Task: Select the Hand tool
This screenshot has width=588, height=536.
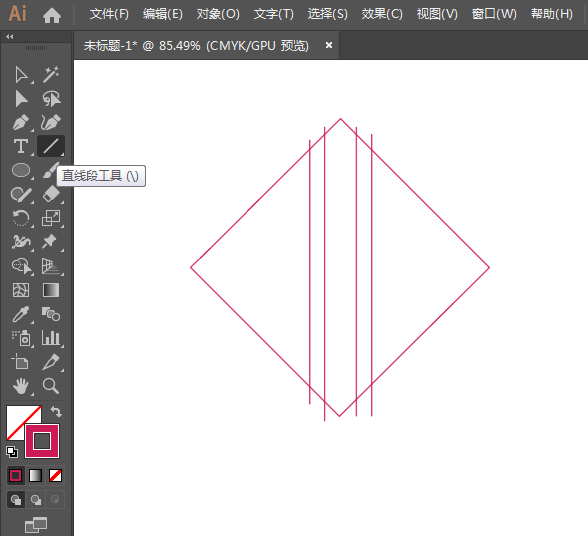Action: (x=21, y=386)
